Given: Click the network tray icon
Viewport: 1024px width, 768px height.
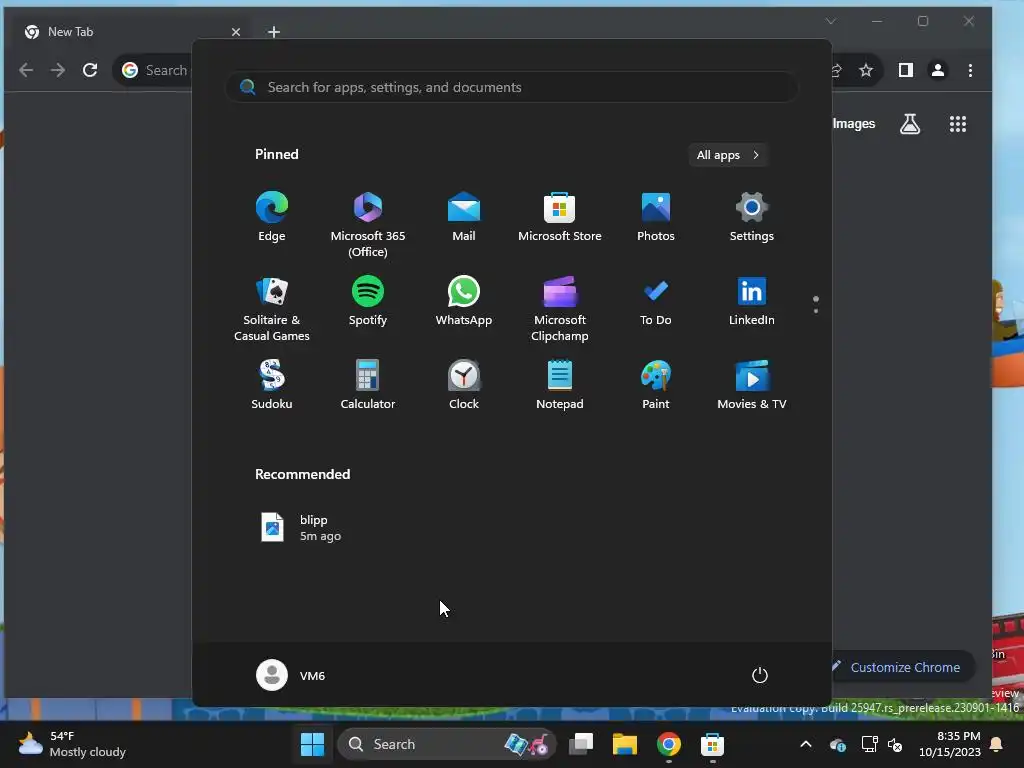Looking at the screenshot, I should pyautogui.click(x=869, y=744).
